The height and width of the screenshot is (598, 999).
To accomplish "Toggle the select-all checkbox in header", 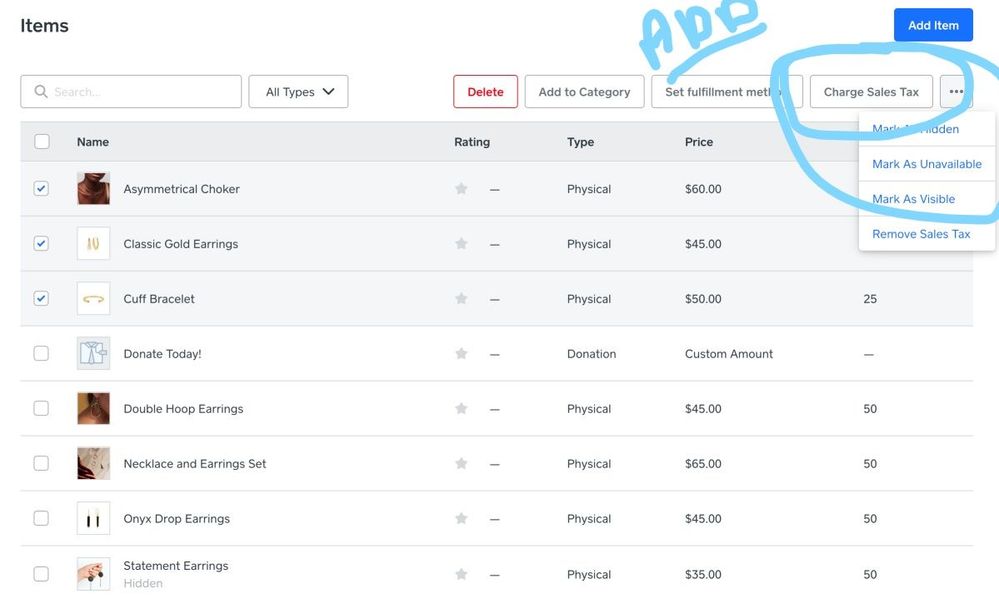I will [42, 142].
